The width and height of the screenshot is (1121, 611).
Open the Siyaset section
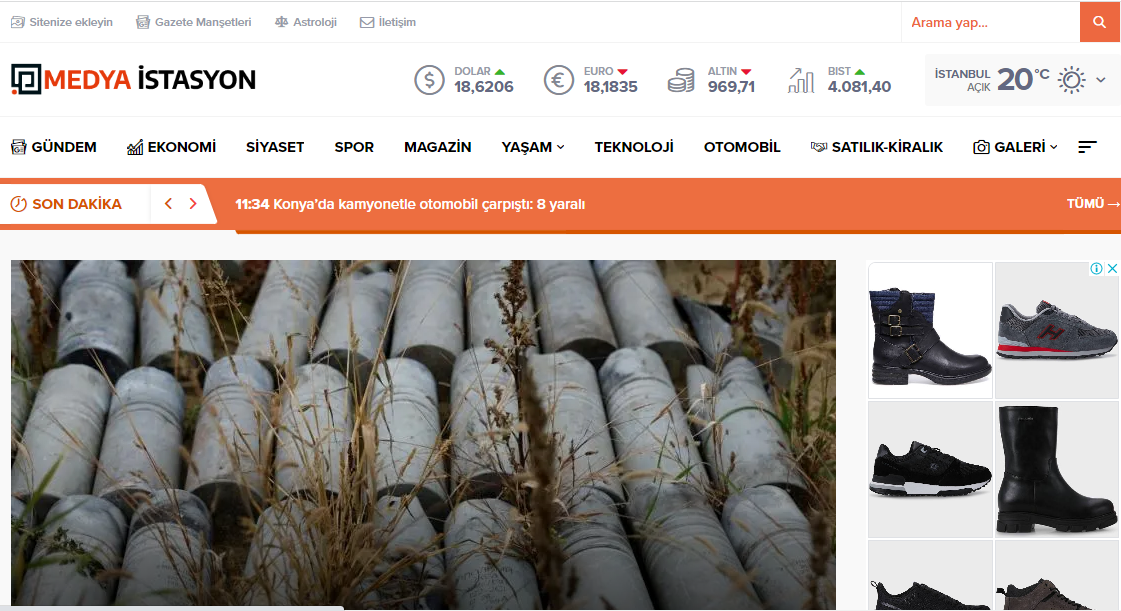tap(275, 147)
